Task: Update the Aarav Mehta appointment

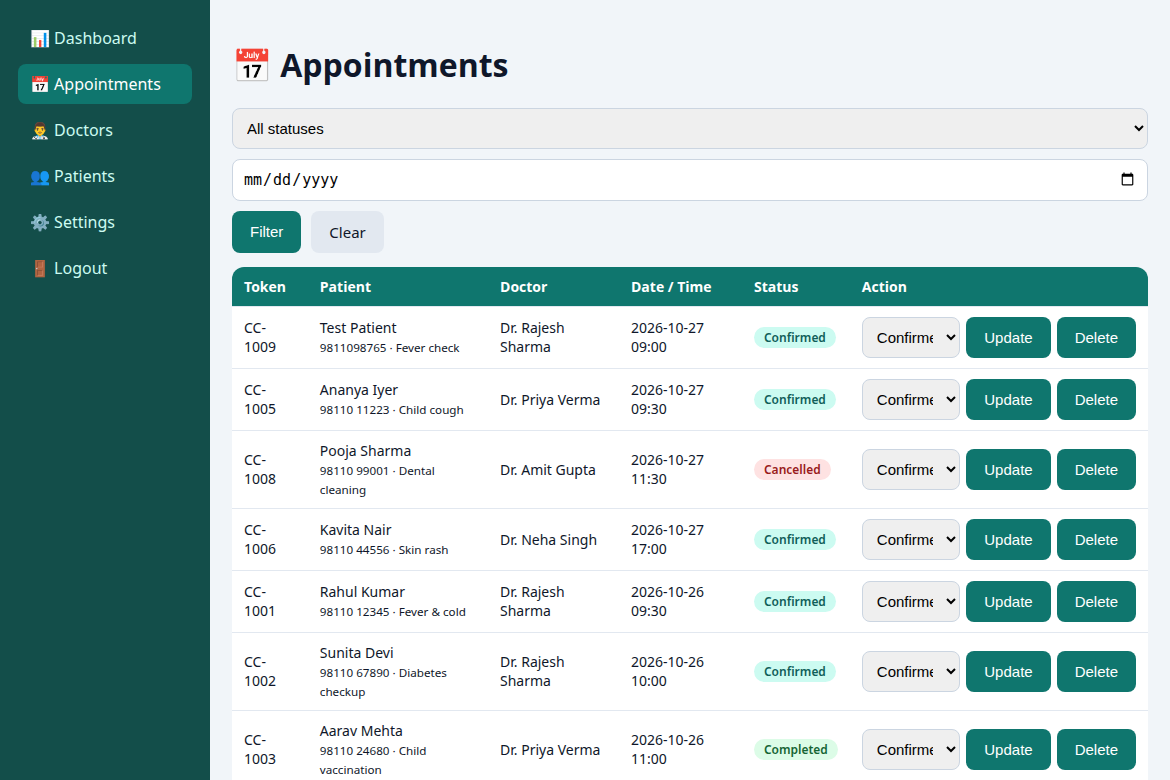Action: click(1008, 749)
